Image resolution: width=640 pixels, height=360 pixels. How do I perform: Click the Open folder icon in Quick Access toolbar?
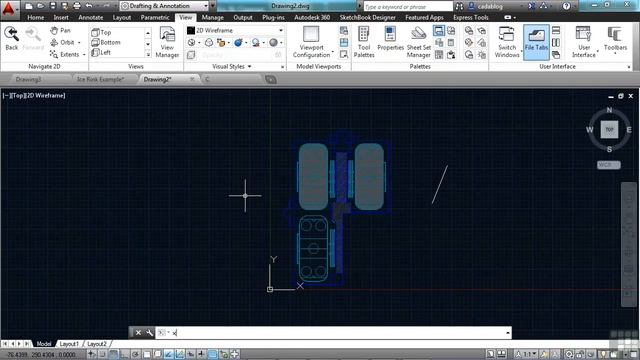click(x=40, y=6)
